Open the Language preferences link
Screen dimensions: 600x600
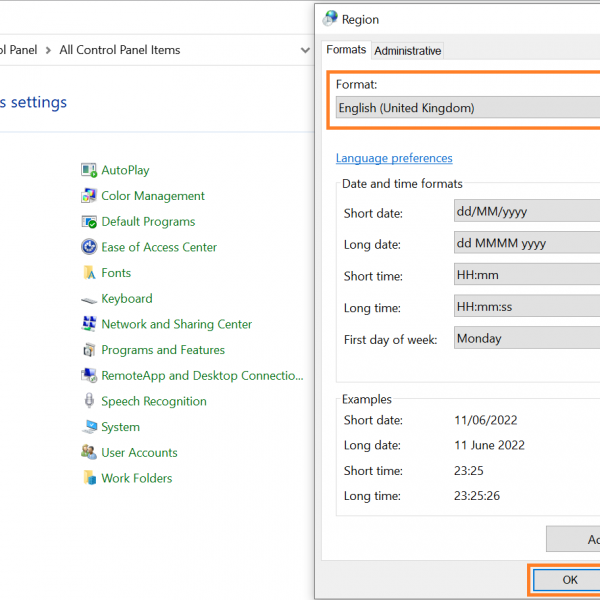(x=394, y=158)
